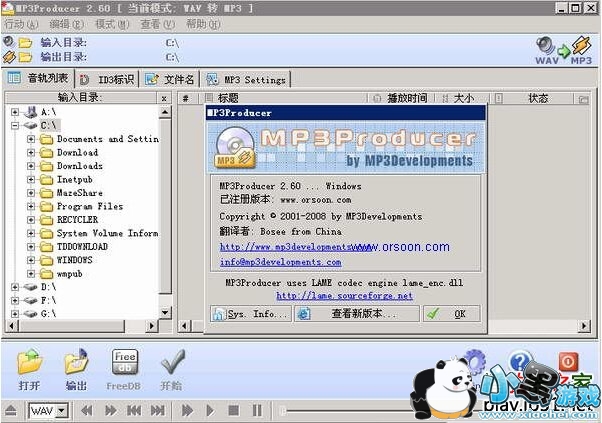Expand the Program Files folder
This screenshot has height=423, width=602.
click(31, 207)
